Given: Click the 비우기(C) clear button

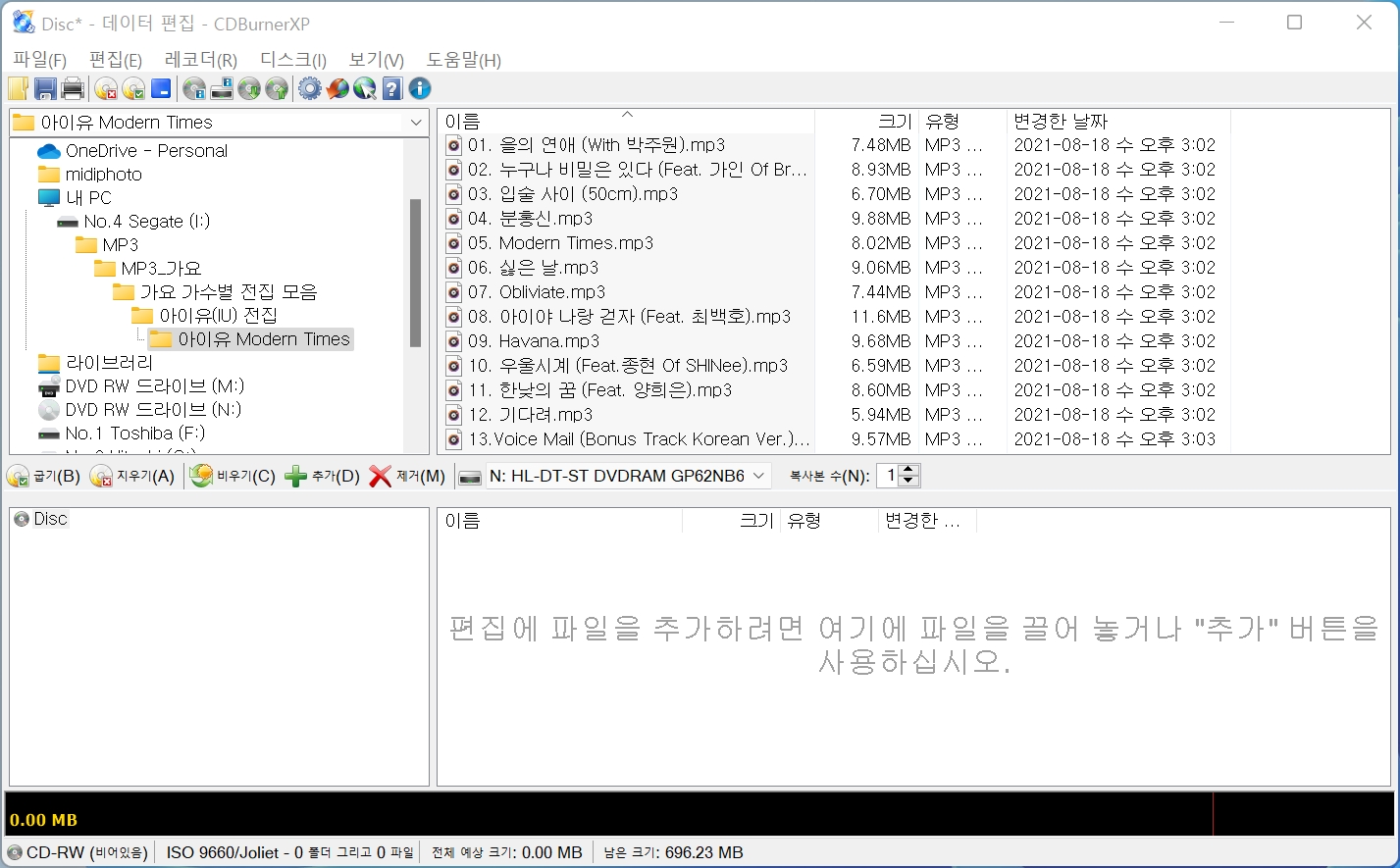Looking at the screenshot, I should click(233, 477).
